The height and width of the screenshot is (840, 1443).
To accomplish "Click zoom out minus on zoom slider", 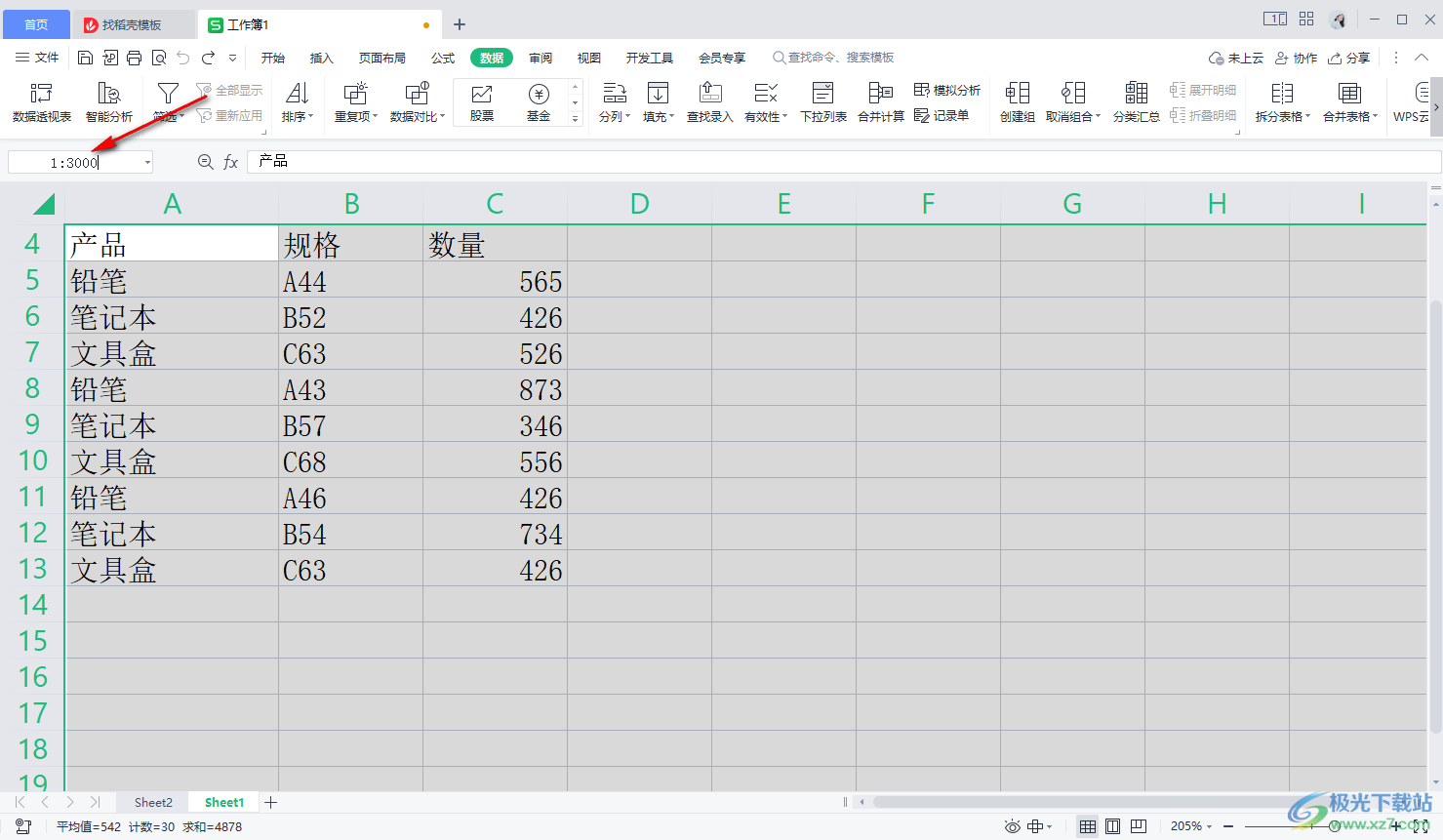I will [x=1227, y=826].
